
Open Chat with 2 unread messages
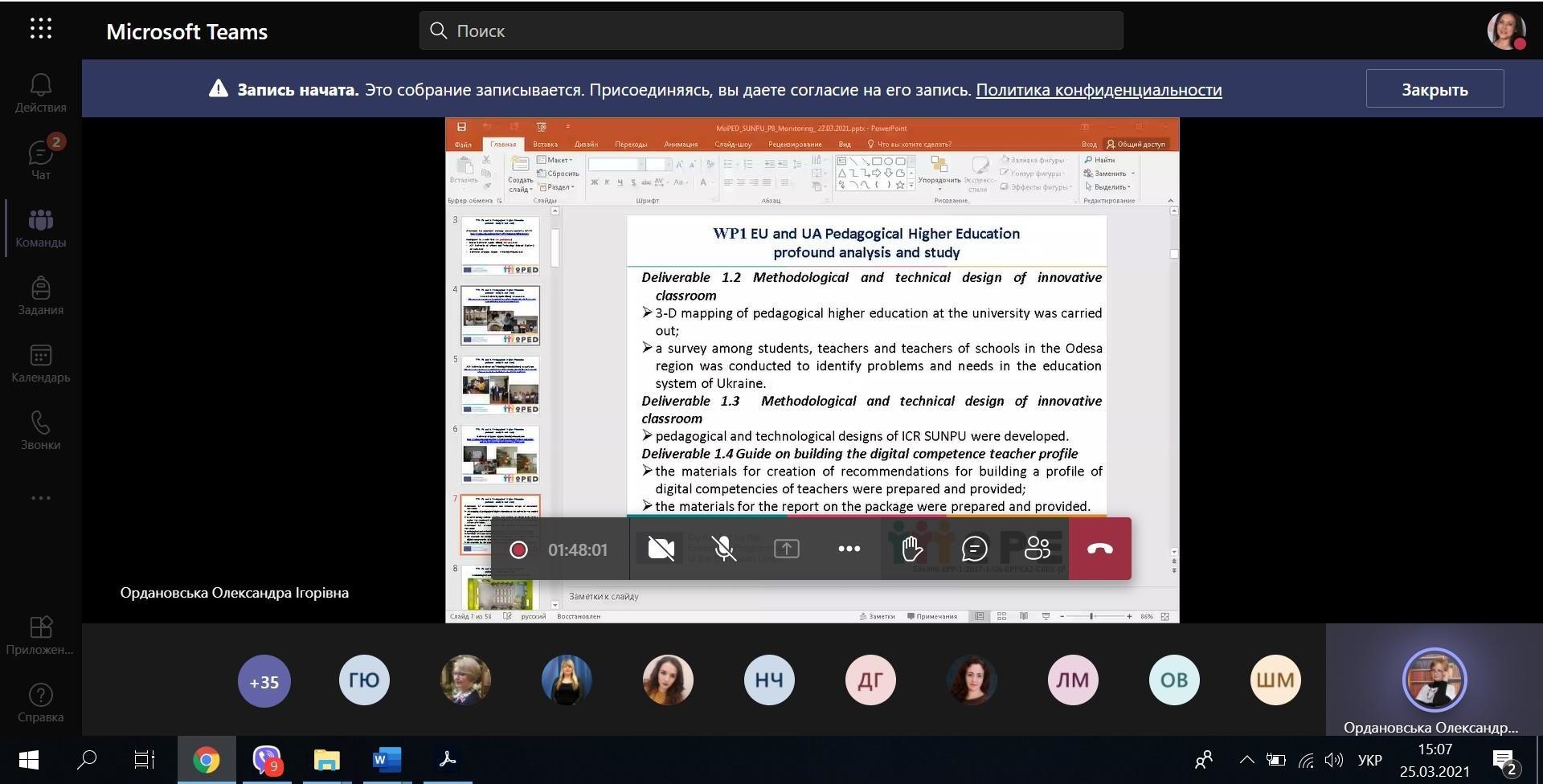(x=40, y=159)
